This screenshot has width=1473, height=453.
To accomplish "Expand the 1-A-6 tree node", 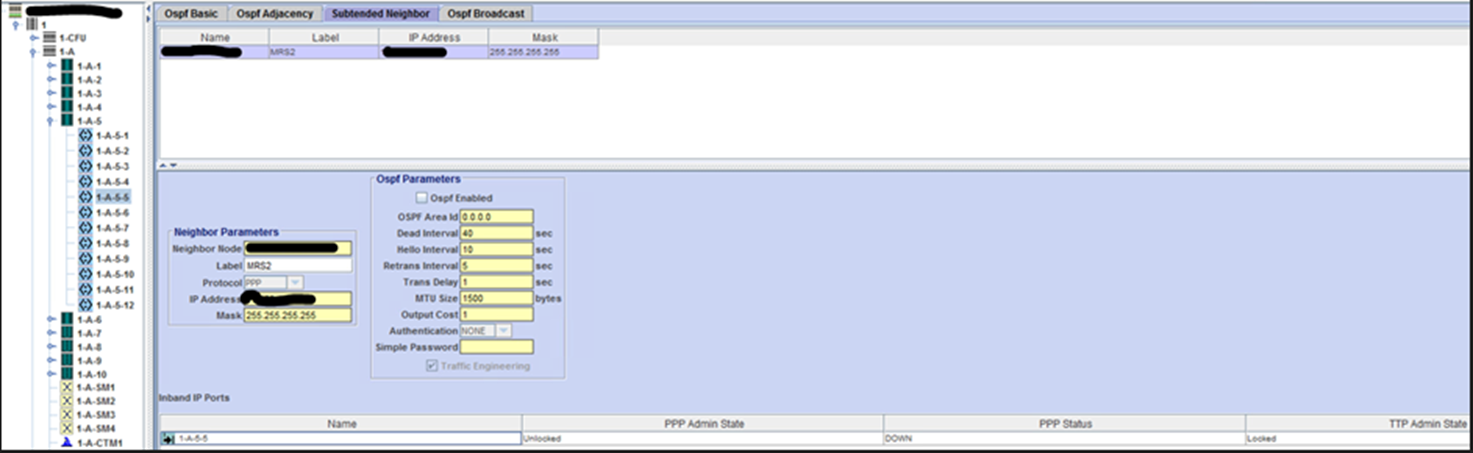I will pos(51,320).
